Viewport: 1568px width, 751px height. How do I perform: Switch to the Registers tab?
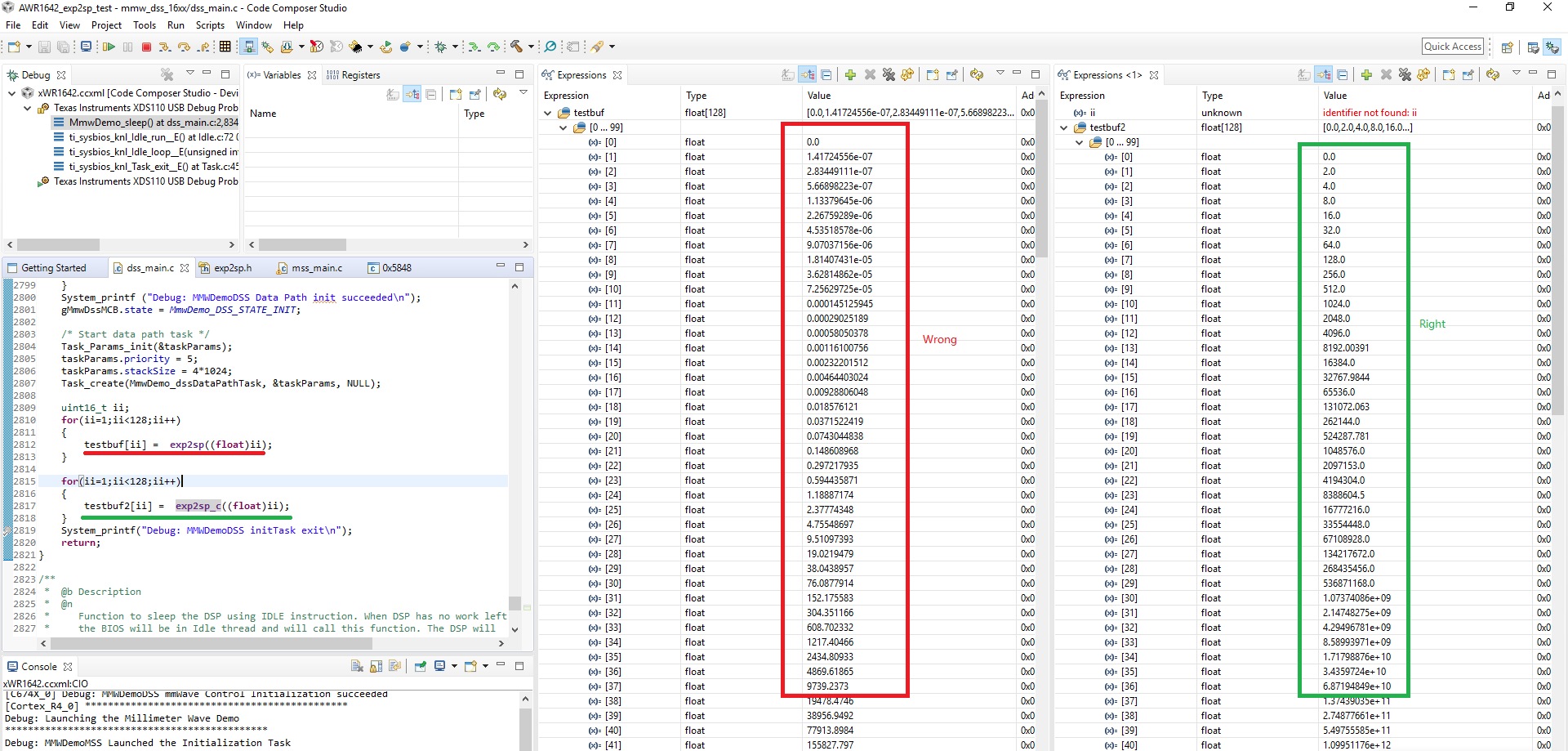pos(354,75)
